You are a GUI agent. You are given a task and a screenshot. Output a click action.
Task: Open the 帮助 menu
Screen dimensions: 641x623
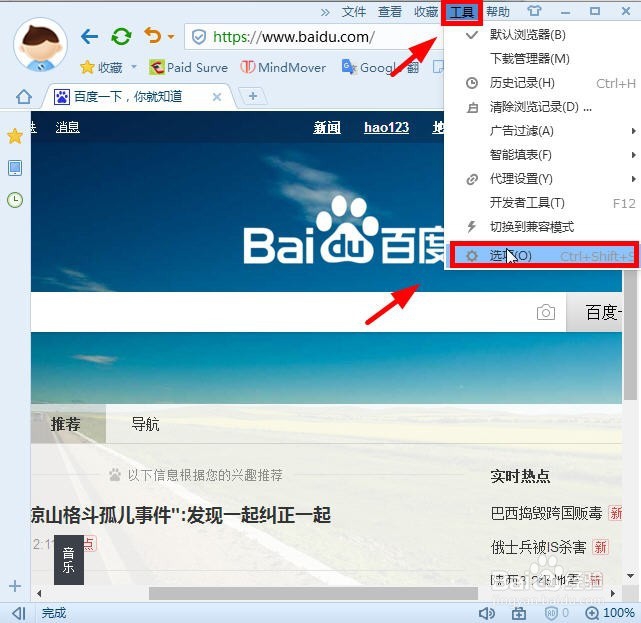click(498, 12)
